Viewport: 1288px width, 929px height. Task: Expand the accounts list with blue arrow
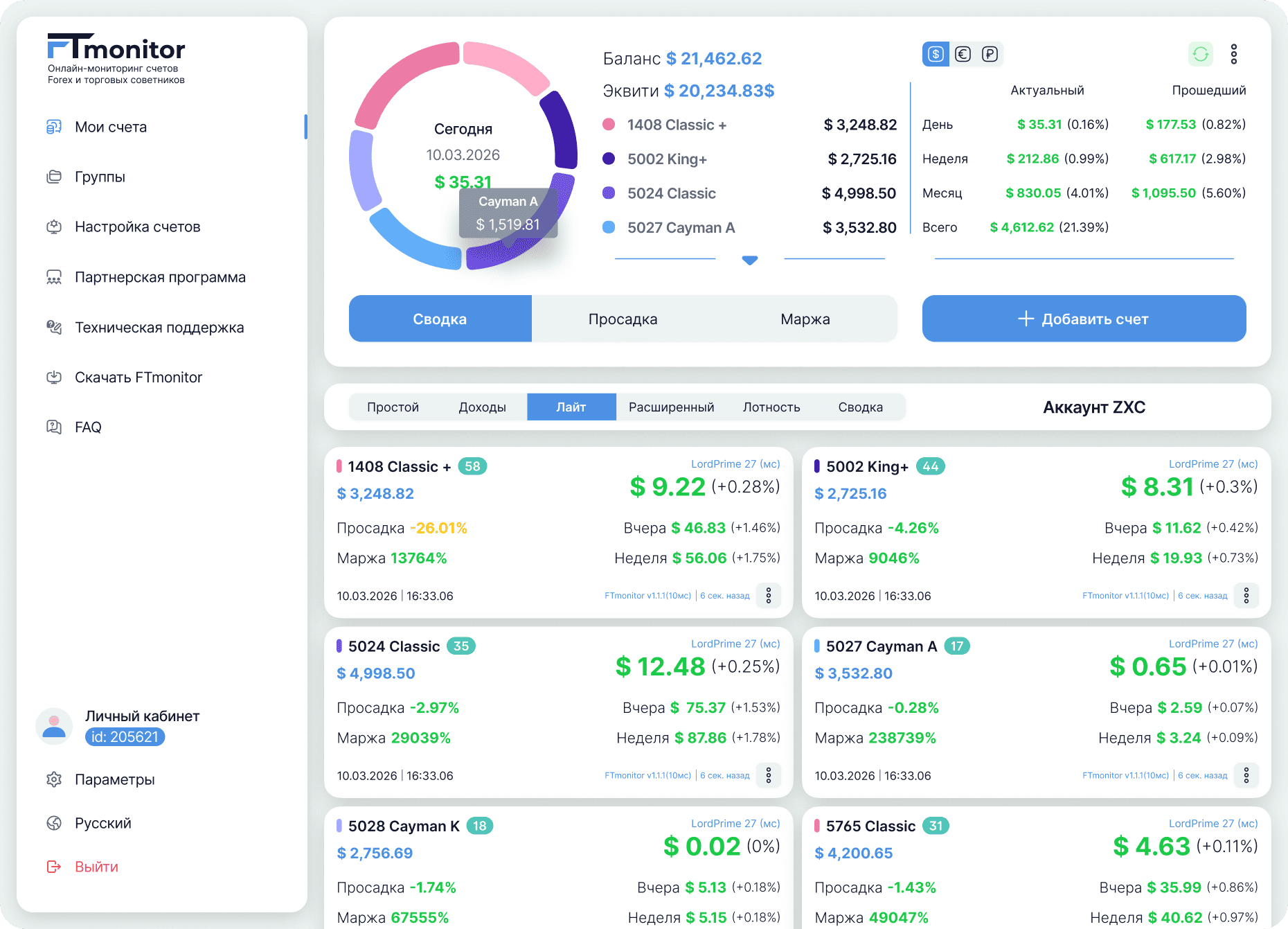point(750,260)
